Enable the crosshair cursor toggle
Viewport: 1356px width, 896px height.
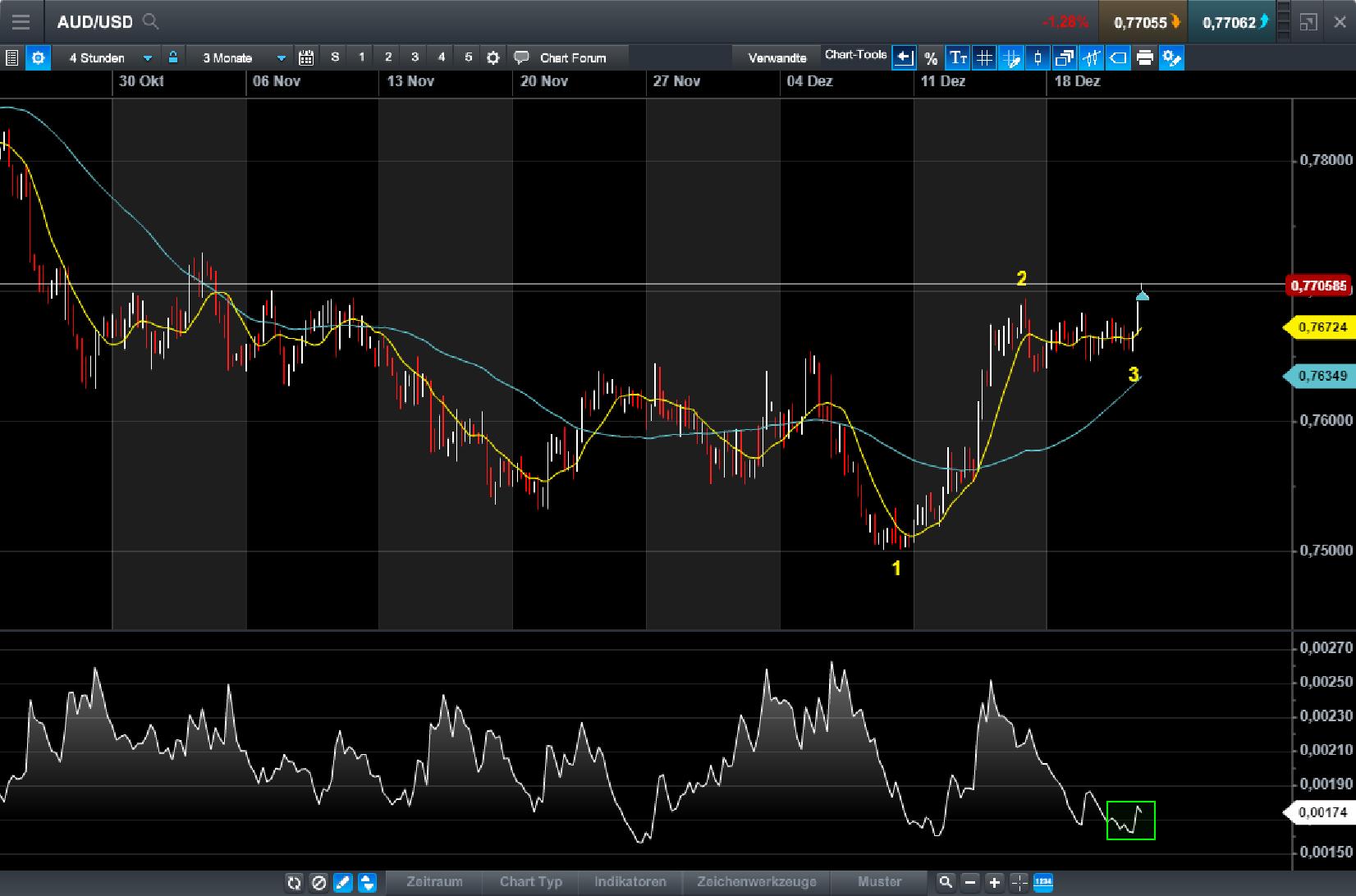pos(1019,884)
